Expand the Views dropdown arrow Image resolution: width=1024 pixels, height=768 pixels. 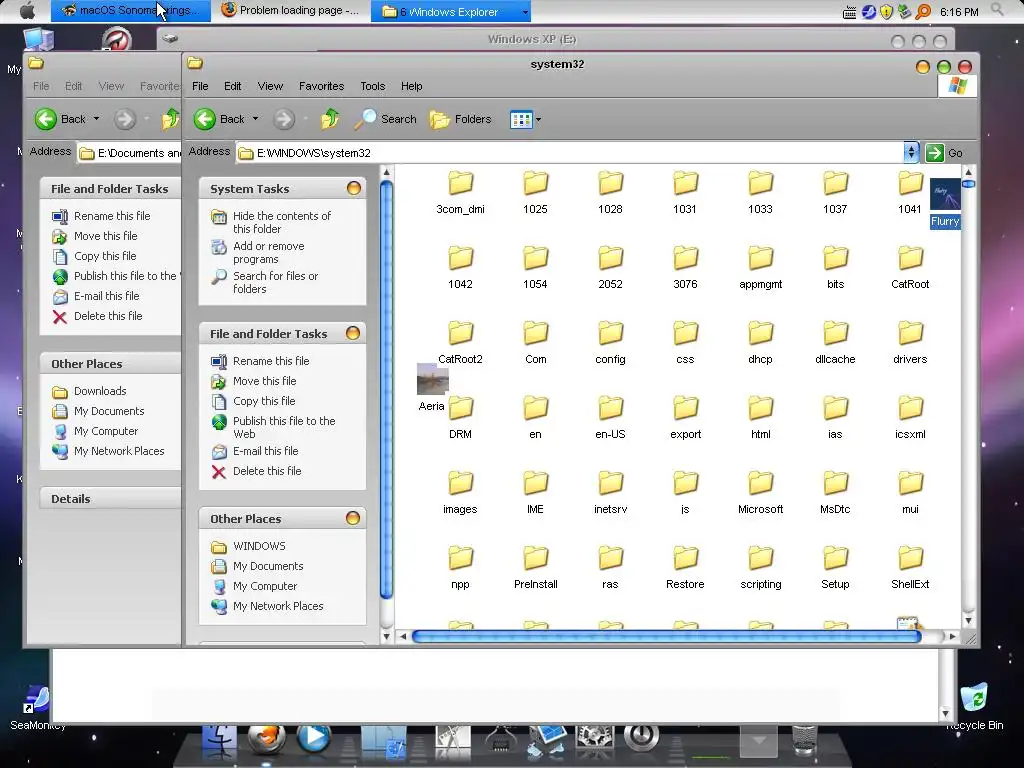[538, 120]
